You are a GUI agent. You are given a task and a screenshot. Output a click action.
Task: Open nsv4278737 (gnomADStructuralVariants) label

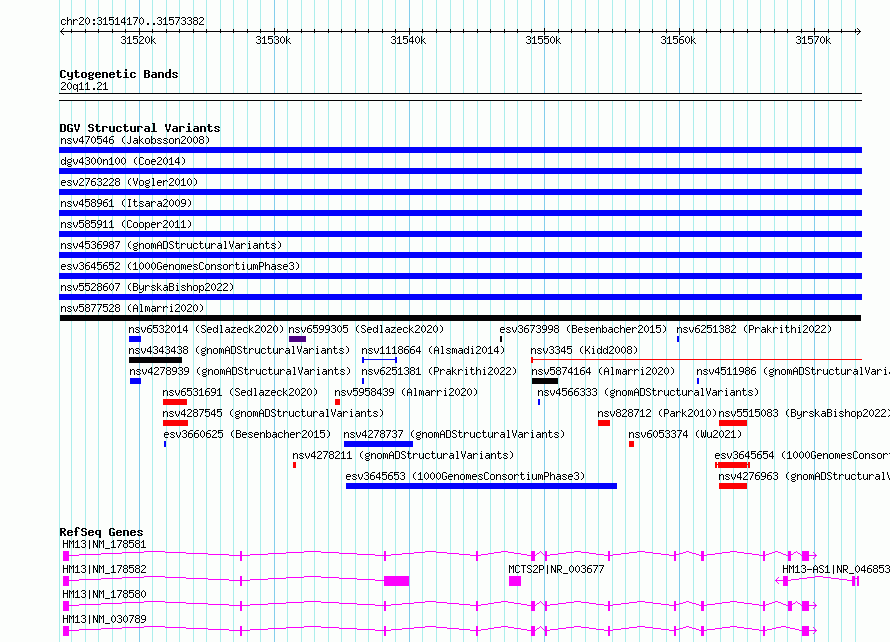tap(454, 434)
